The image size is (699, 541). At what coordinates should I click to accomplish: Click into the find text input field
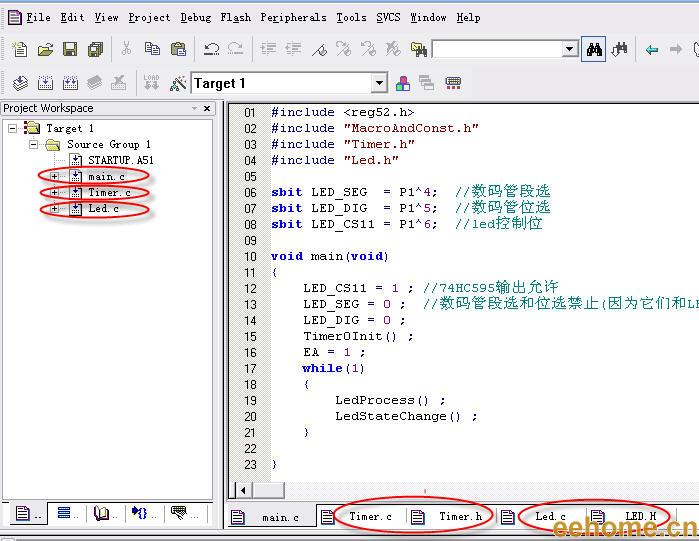tap(498, 49)
